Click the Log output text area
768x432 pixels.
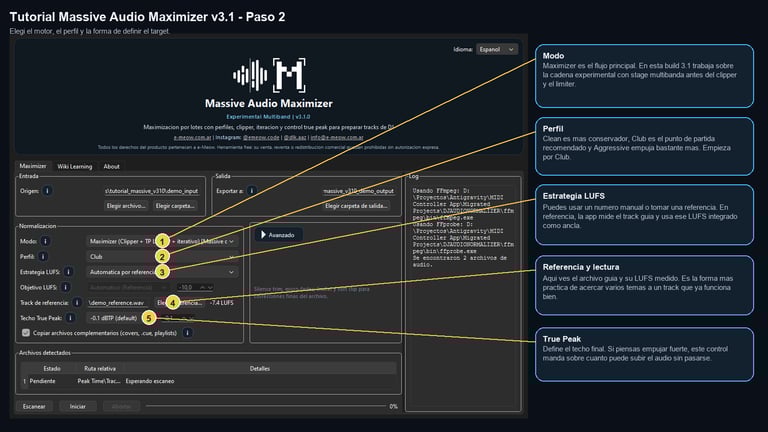point(463,294)
